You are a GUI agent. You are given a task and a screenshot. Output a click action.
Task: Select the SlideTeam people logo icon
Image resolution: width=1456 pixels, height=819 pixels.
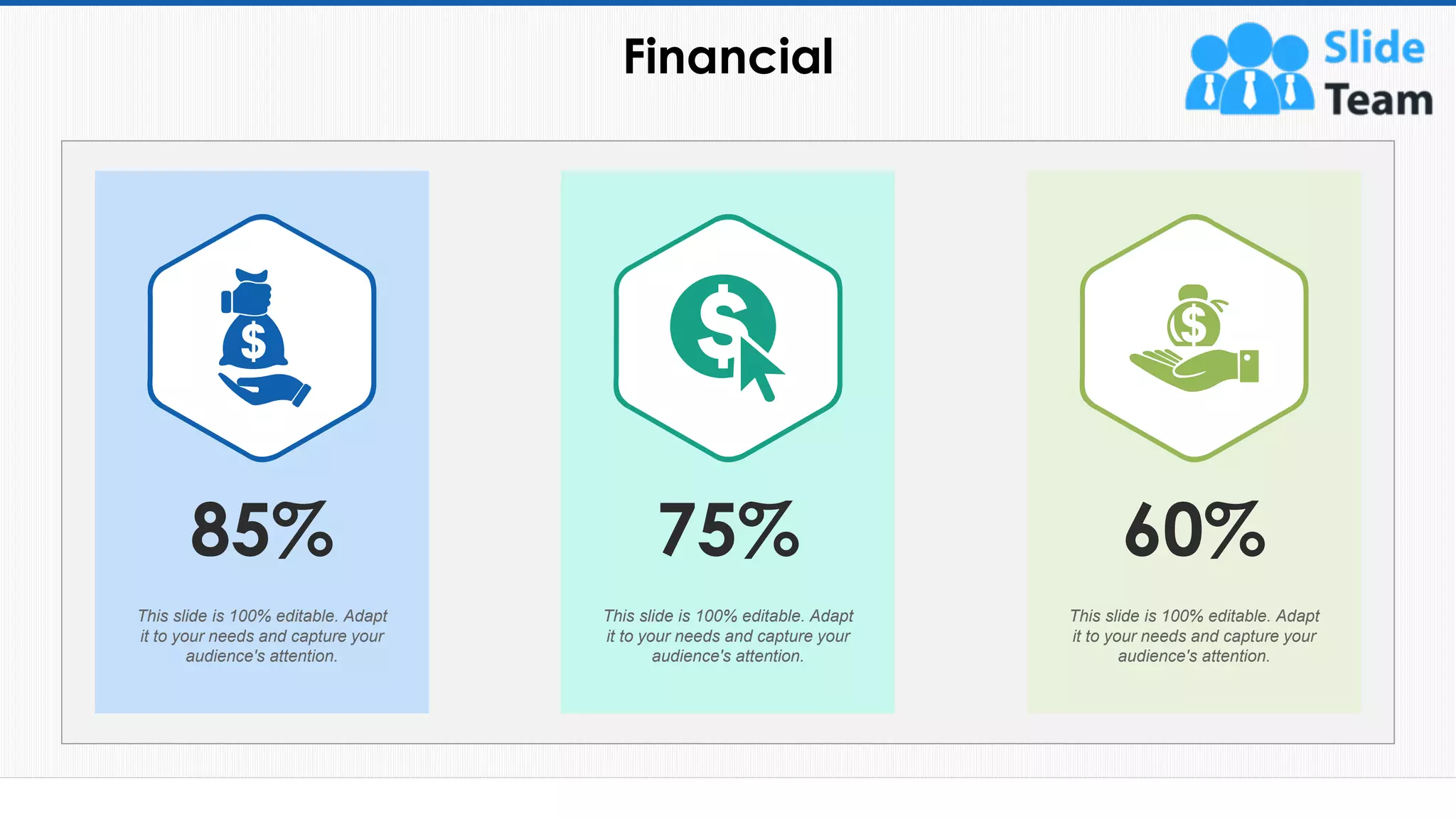(x=1249, y=69)
